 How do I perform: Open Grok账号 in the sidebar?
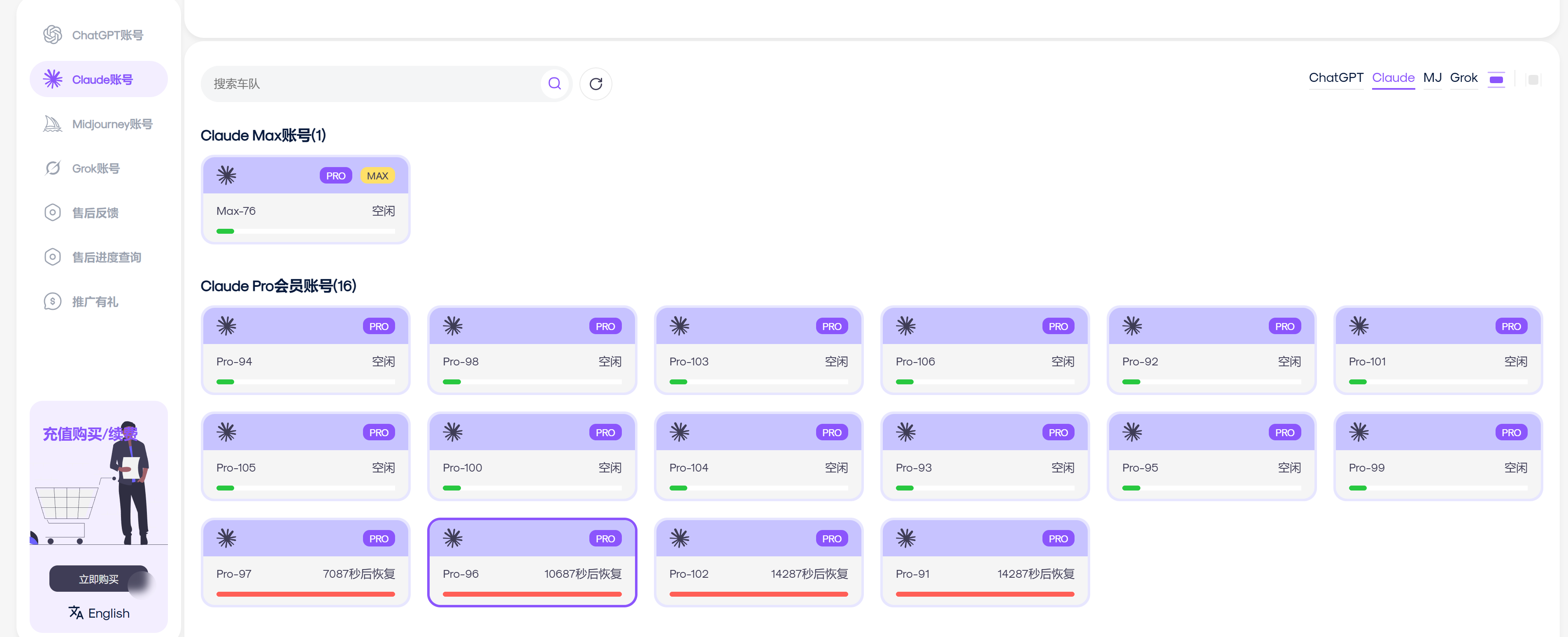point(99,169)
